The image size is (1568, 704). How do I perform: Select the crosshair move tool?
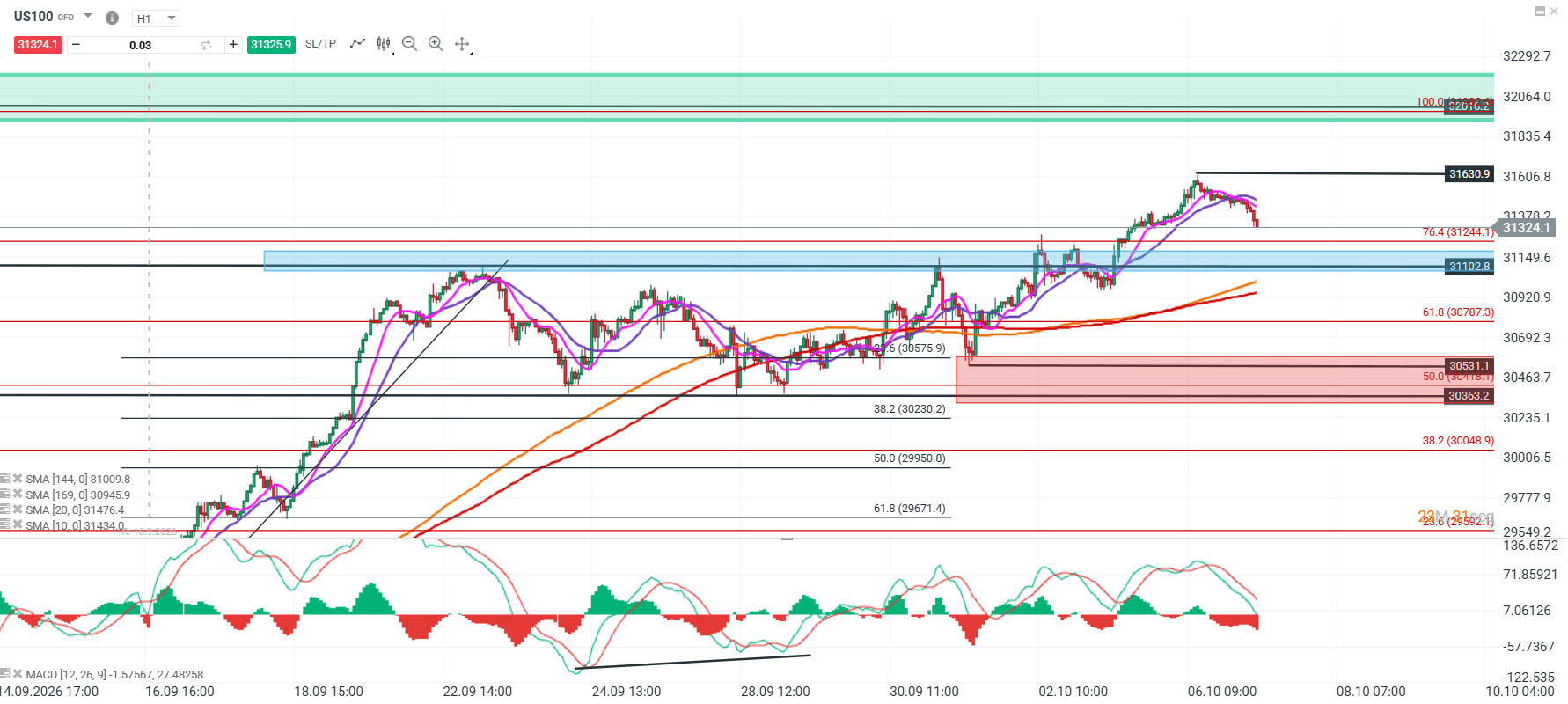[x=462, y=44]
